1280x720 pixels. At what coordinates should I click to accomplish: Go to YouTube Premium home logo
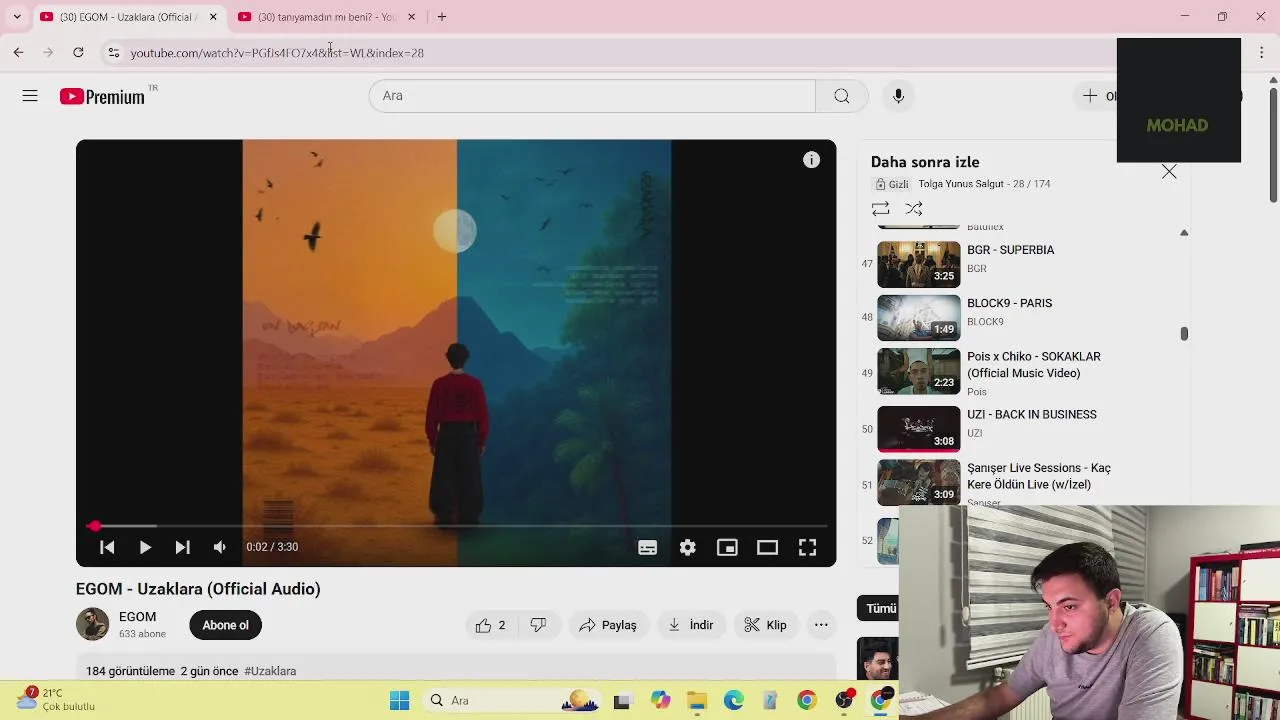coord(102,96)
